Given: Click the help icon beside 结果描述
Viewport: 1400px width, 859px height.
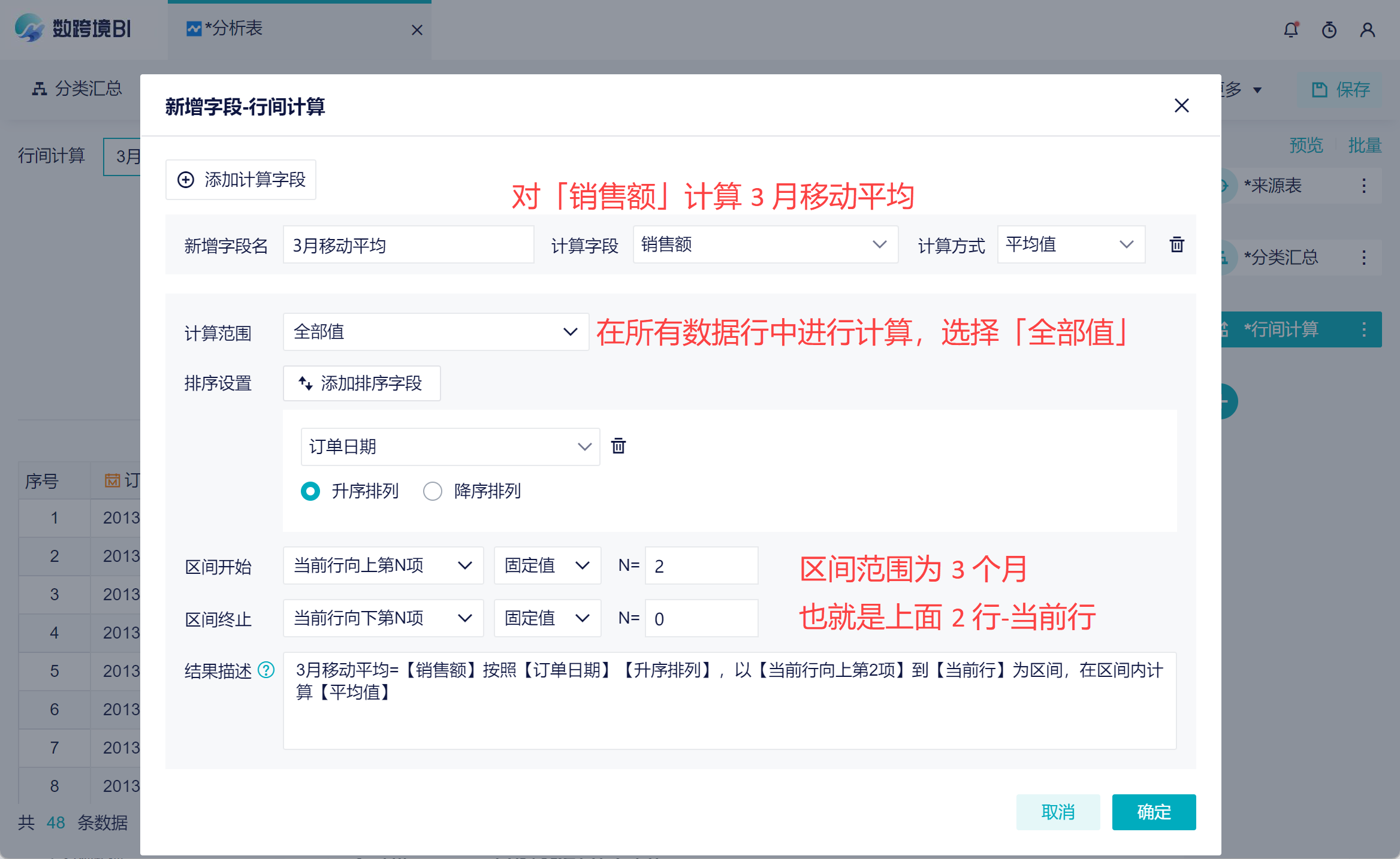Looking at the screenshot, I should pyautogui.click(x=266, y=670).
